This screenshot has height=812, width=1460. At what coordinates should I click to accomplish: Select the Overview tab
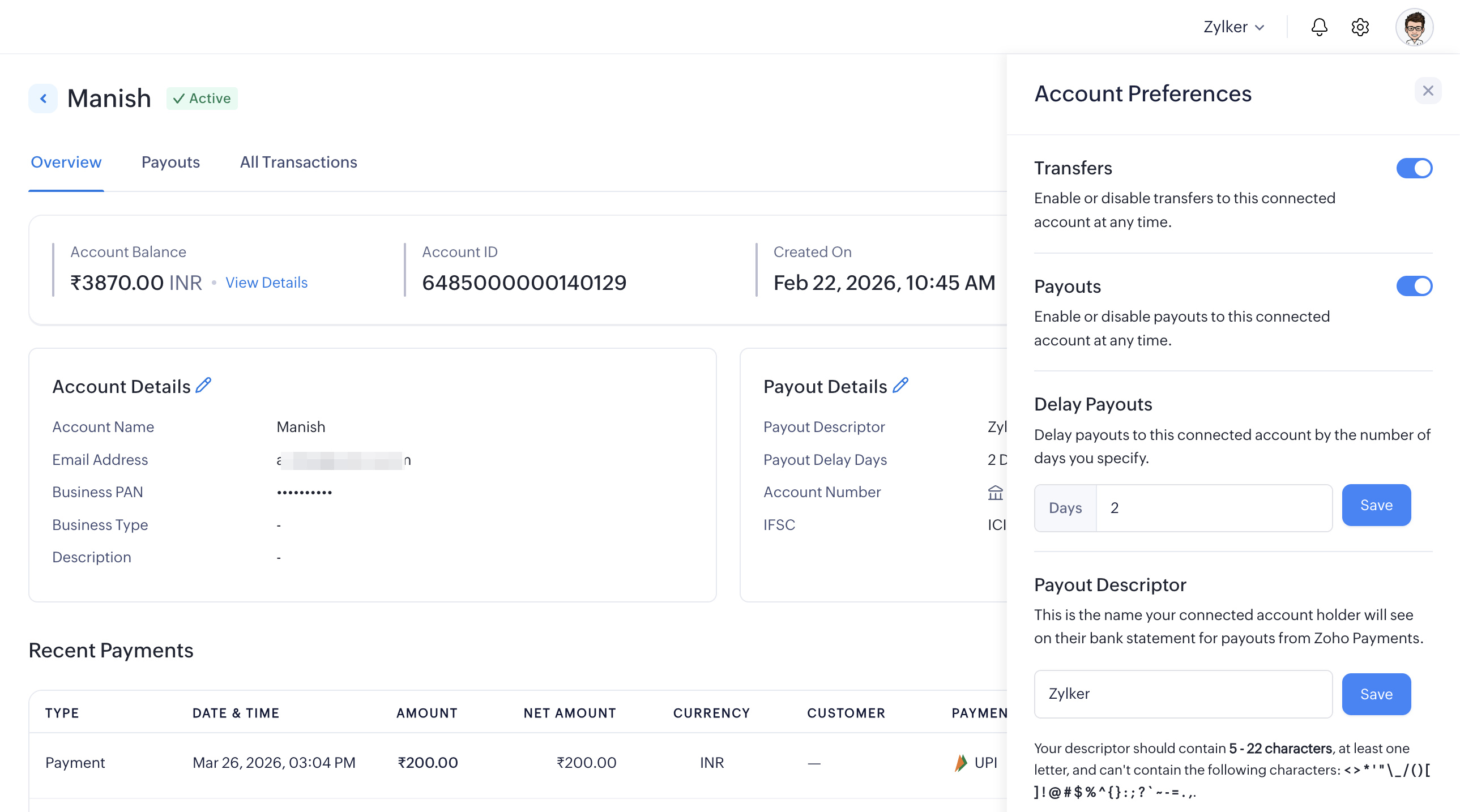tap(66, 162)
